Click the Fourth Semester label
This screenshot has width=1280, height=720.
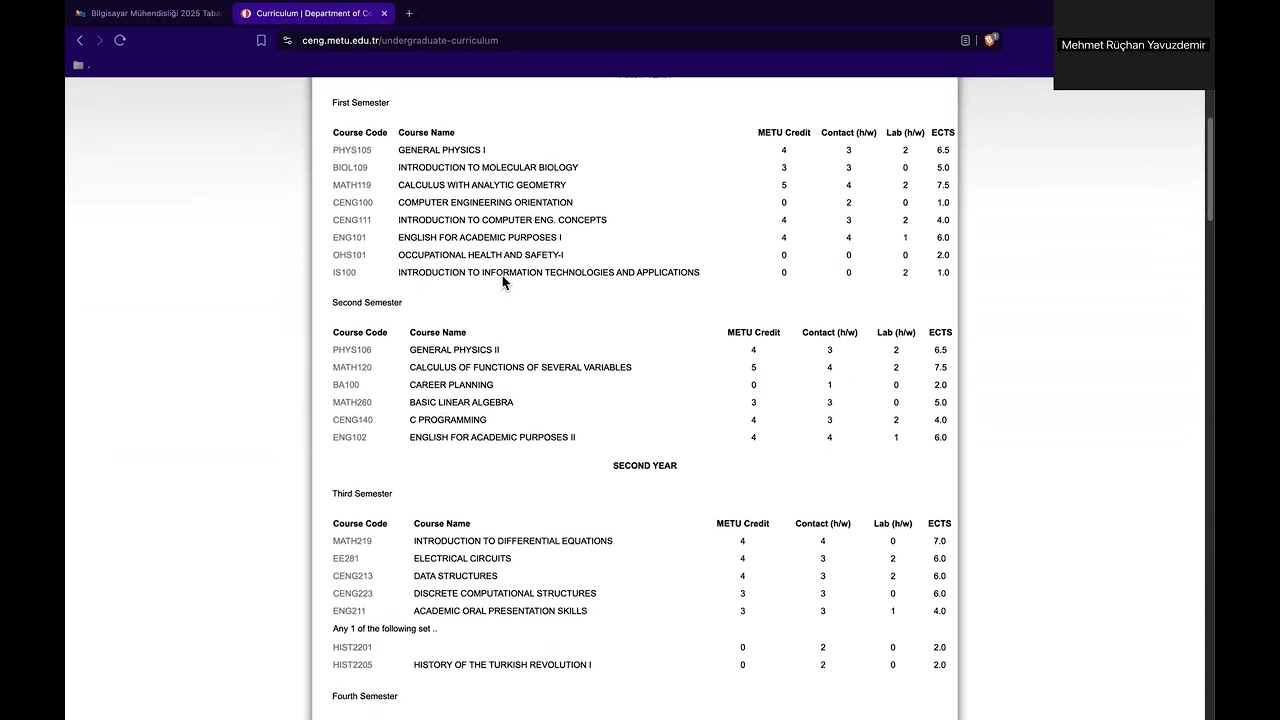pyautogui.click(x=365, y=696)
